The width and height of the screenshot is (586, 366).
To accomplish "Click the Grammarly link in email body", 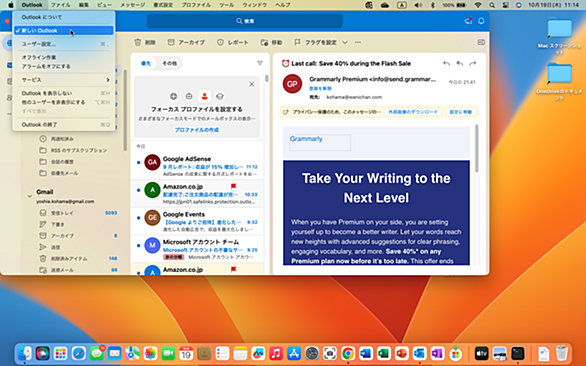I will 306,139.
